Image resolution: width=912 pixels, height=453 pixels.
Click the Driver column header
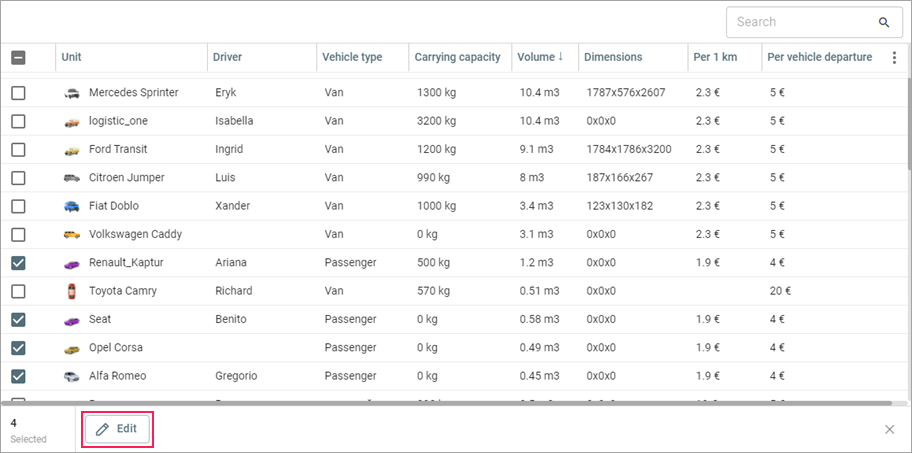click(x=228, y=57)
